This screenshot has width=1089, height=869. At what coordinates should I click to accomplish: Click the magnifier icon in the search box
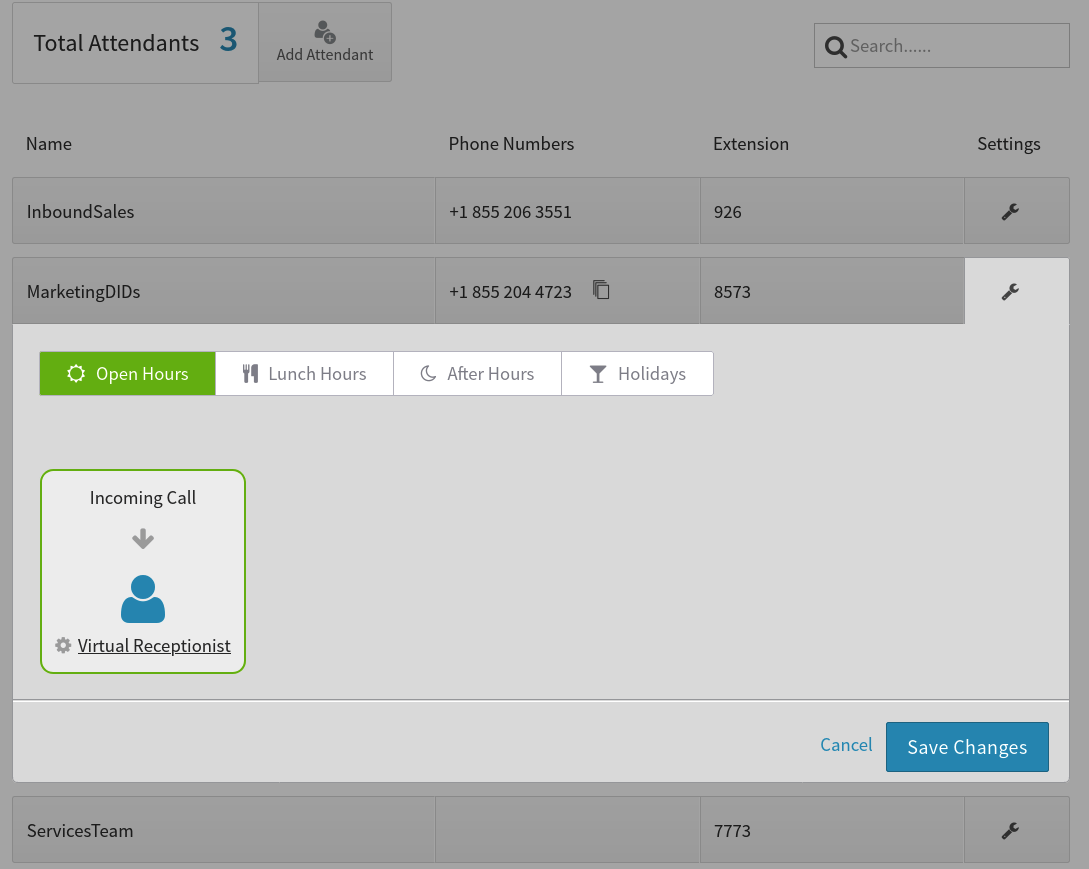pos(836,46)
